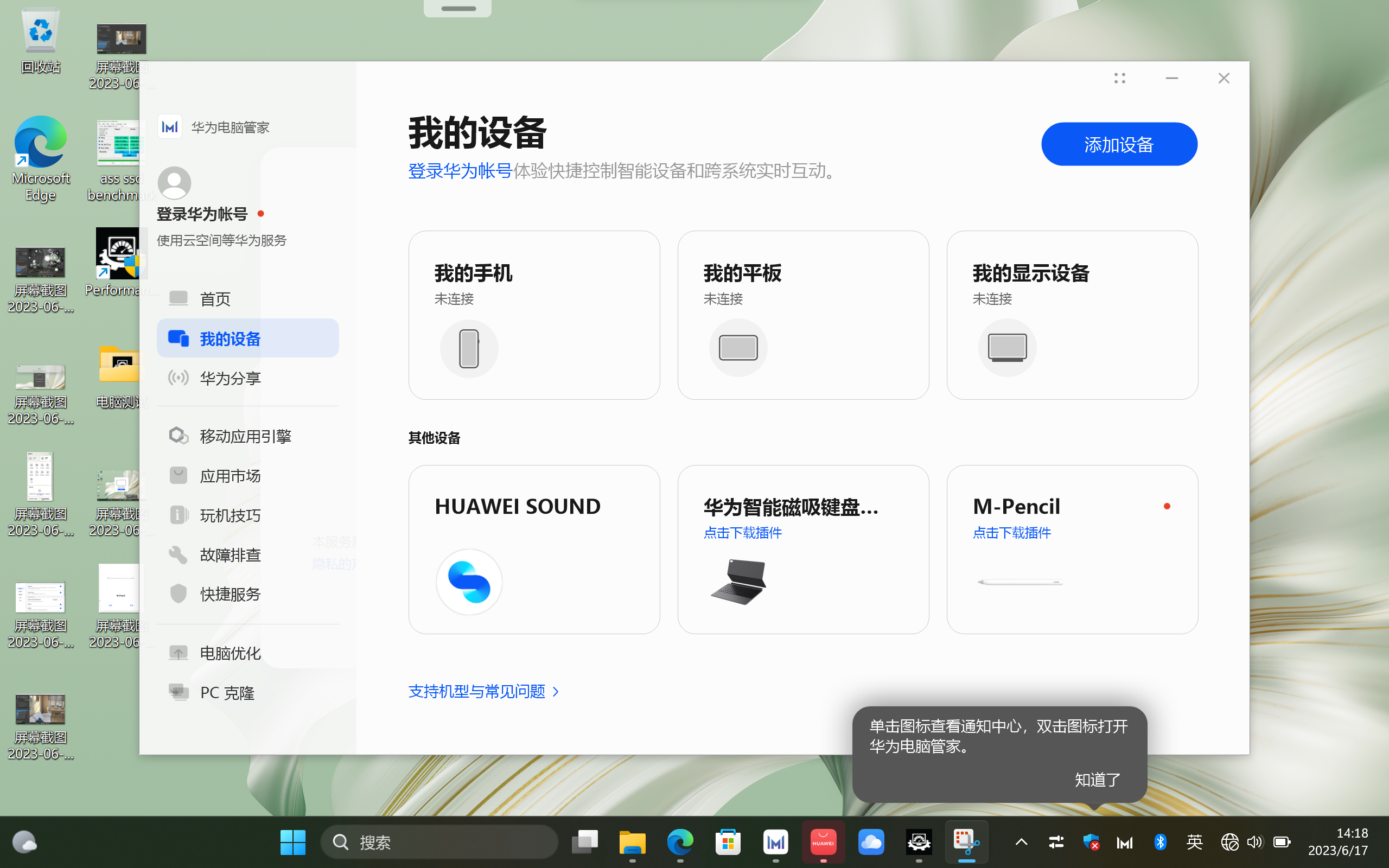Open the HUAWEI SOUND card
Image resolution: width=1389 pixels, height=868 pixels.
tap(534, 550)
